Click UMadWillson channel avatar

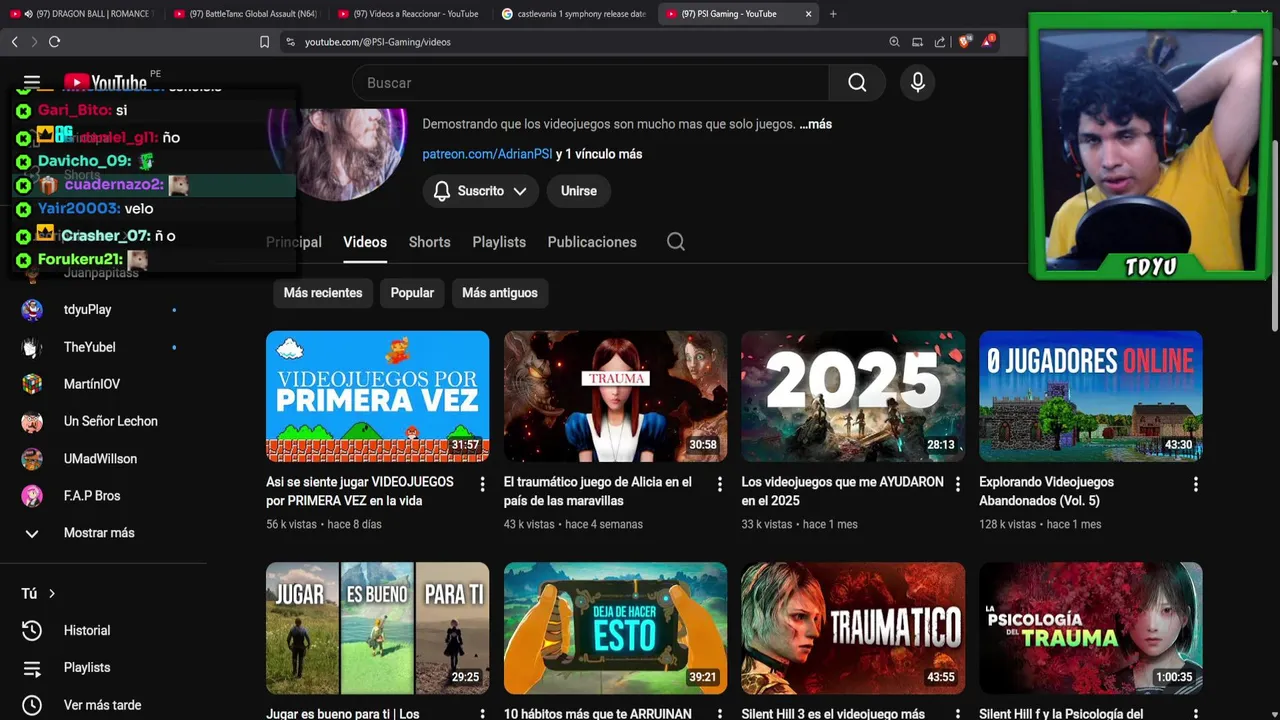[x=32, y=459]
